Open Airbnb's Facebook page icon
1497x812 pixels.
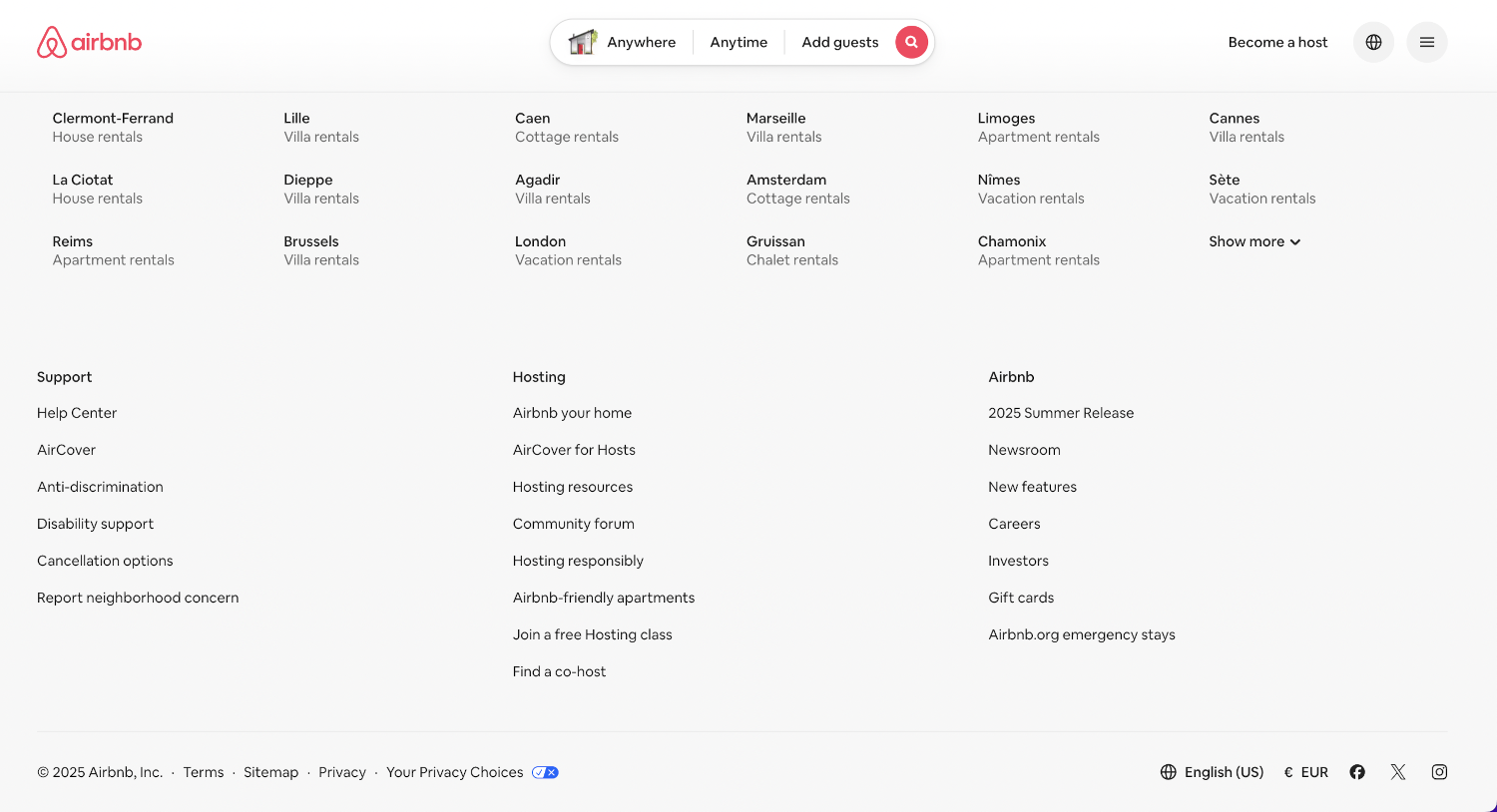(1357, 772)
